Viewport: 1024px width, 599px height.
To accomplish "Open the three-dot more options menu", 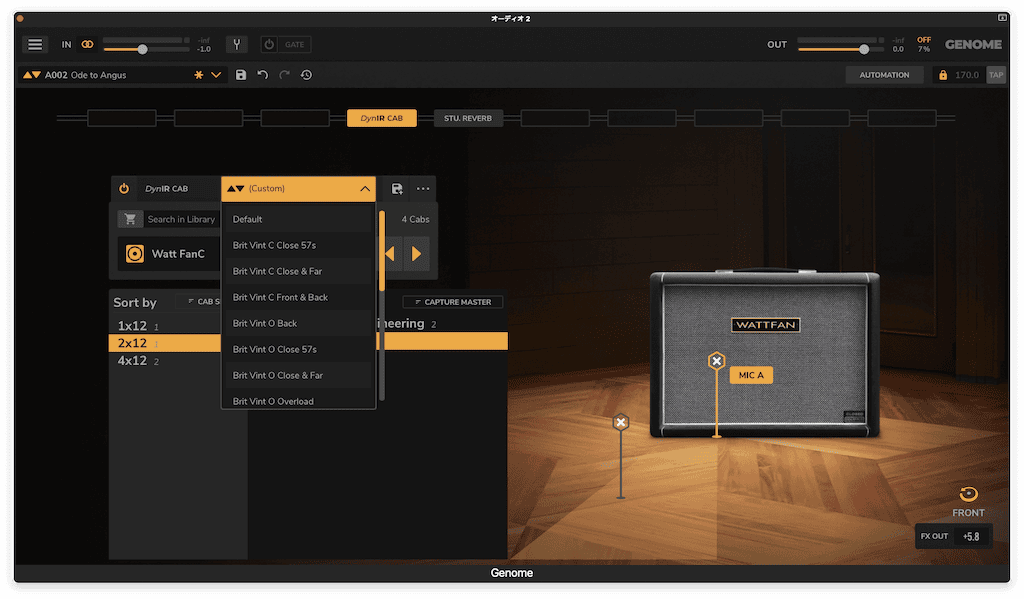I will [423, 189].
